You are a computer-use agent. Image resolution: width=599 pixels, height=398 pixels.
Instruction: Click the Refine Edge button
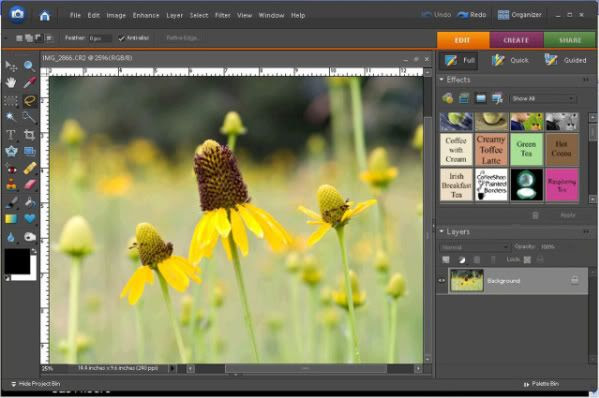[182, 38]
